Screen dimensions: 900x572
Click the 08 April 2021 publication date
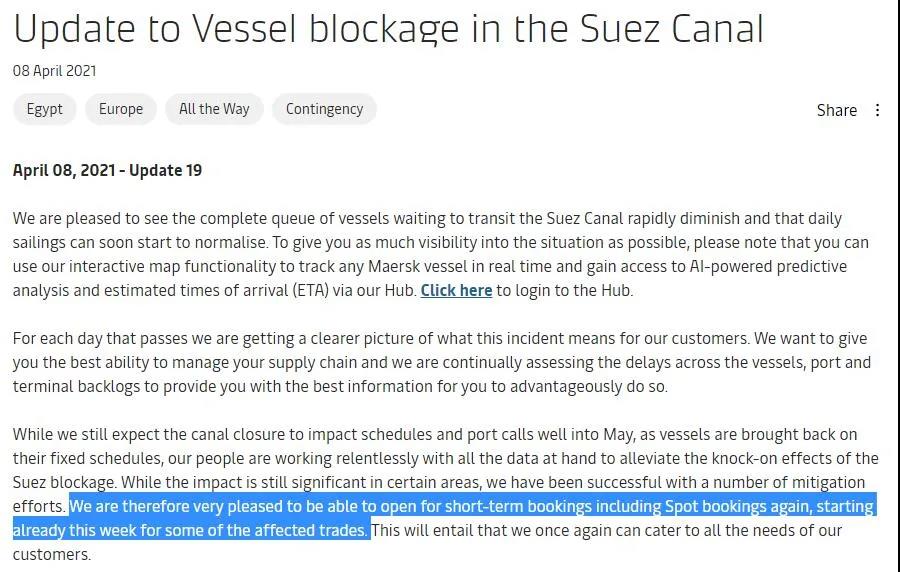coord(55,71)
